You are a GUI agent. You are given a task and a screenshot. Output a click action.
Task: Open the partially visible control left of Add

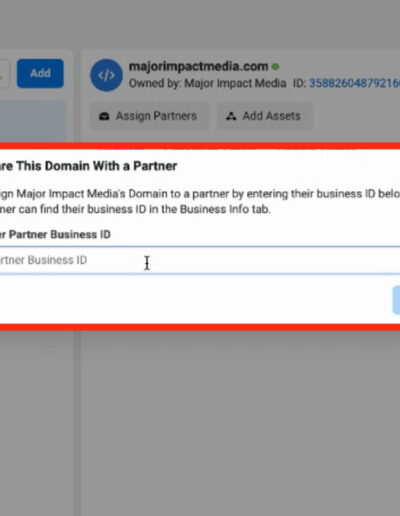pos(5,73)
